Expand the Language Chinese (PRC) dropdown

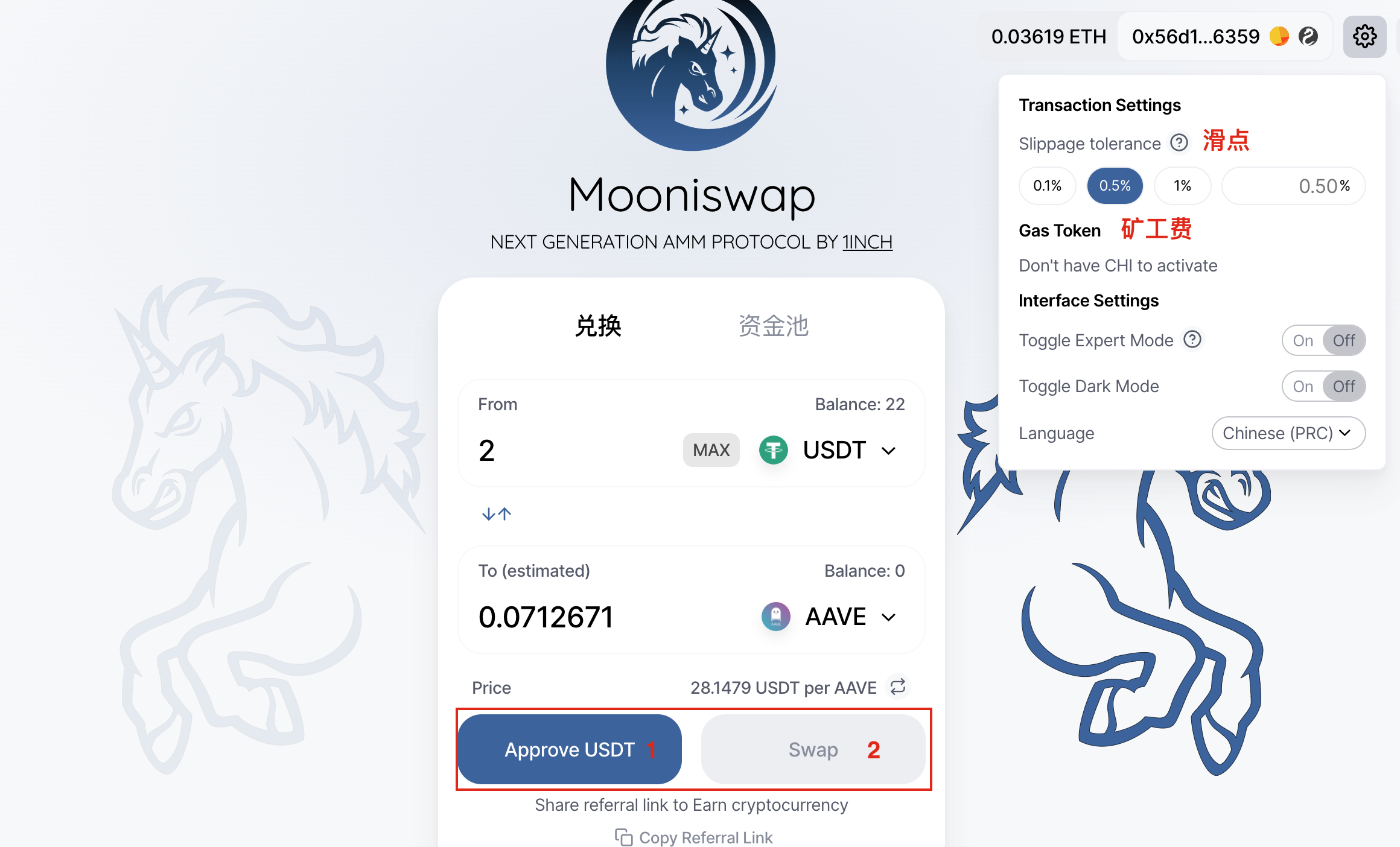coord(1288,433)
